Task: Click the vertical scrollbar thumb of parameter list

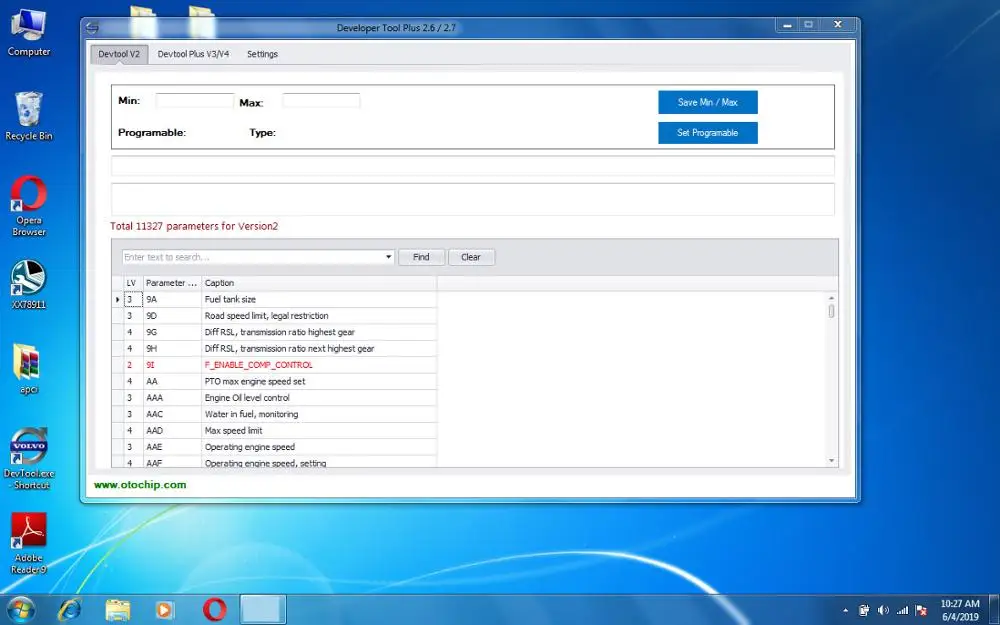Action: tap(832, 311)
